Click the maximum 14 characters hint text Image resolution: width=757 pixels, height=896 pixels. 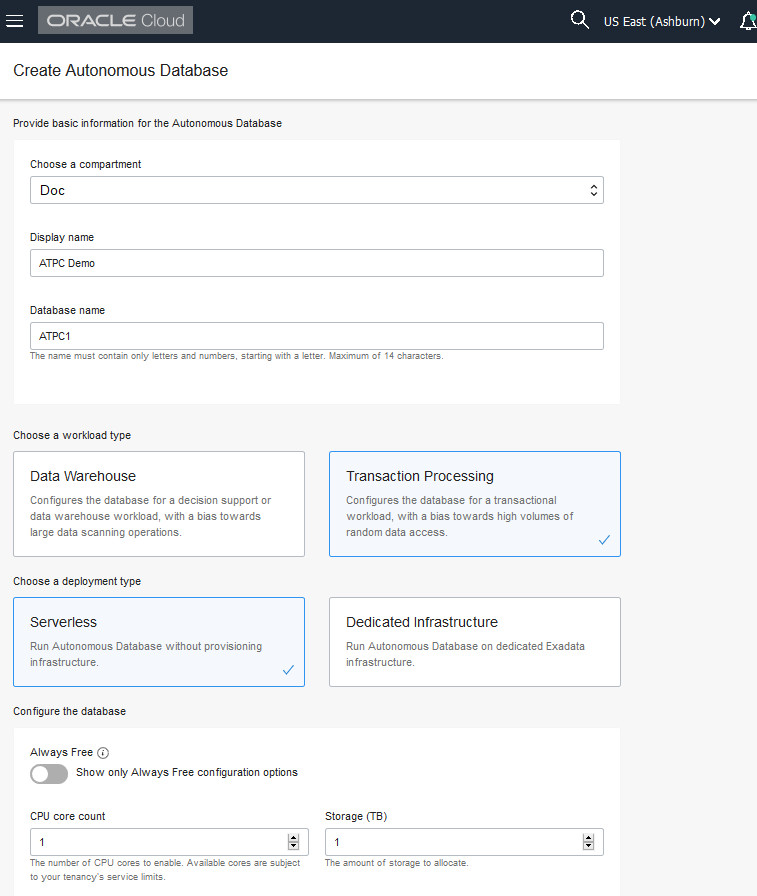pyautogui.click(x=237, y=356)
